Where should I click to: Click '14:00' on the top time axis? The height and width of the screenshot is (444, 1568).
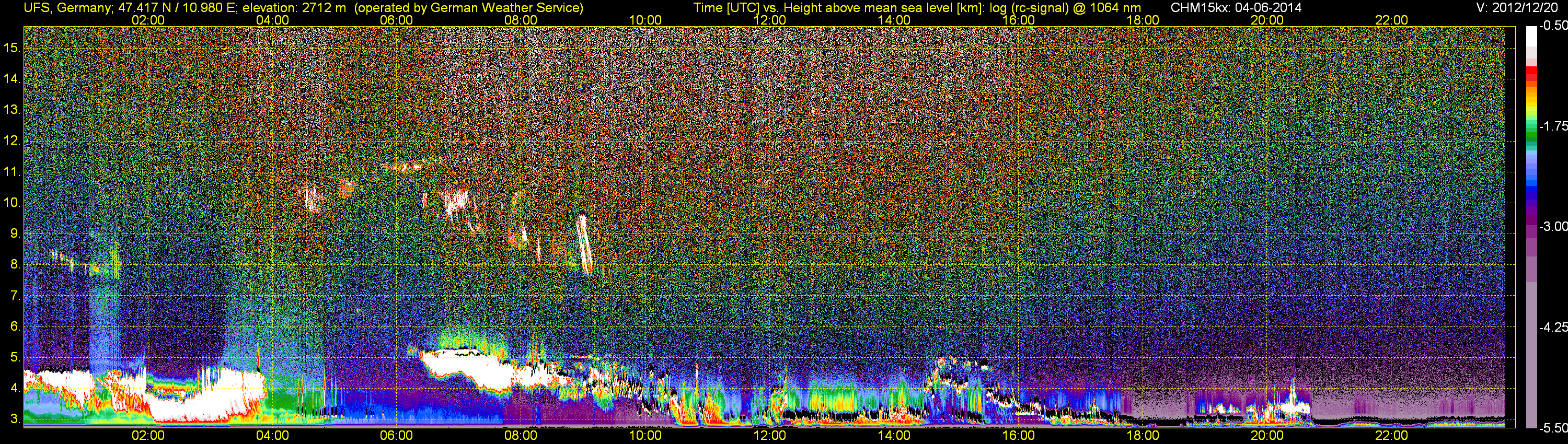point(894,20)
